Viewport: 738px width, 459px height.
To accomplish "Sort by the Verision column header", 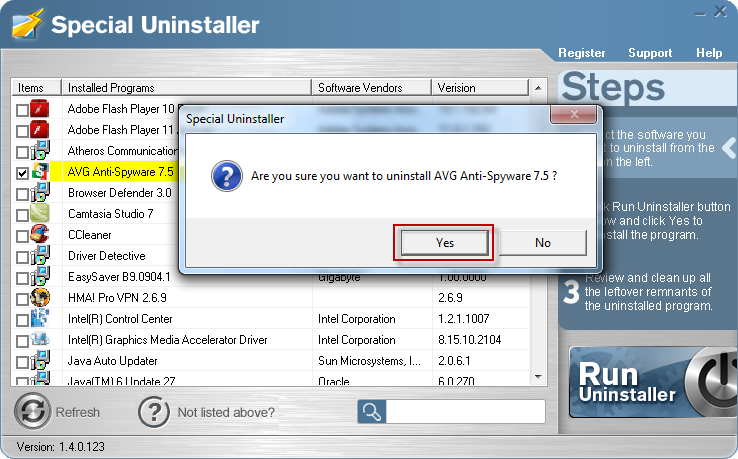I will pyautogui.click(x=481, y=88).
